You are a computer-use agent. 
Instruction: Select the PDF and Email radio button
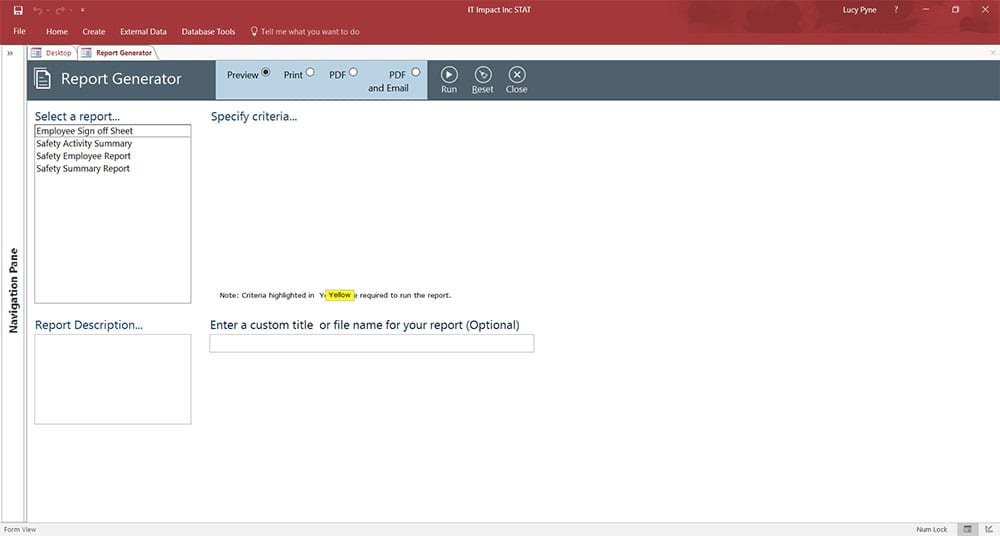tap(416, 72)
